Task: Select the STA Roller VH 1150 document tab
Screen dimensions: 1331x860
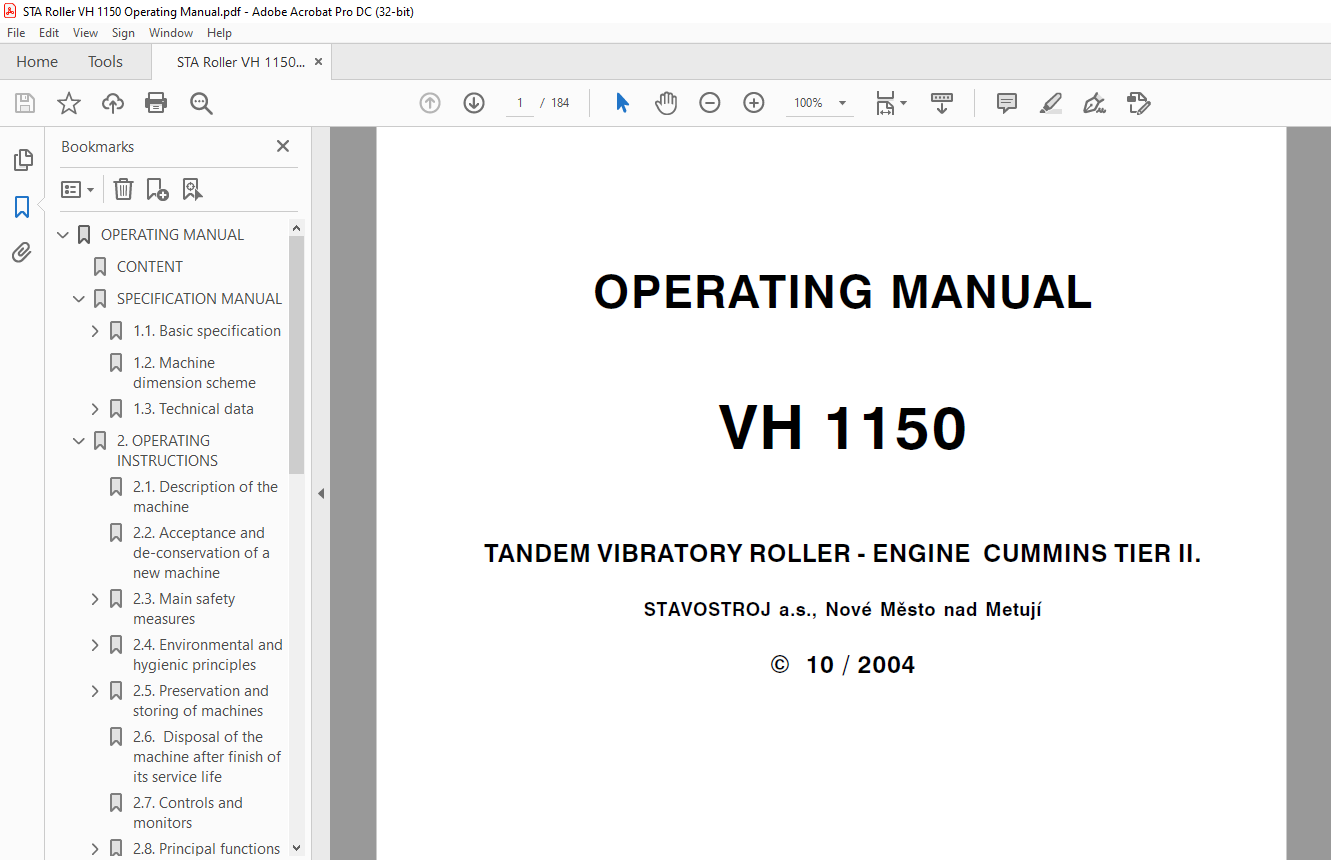Action: pos(240,62)
